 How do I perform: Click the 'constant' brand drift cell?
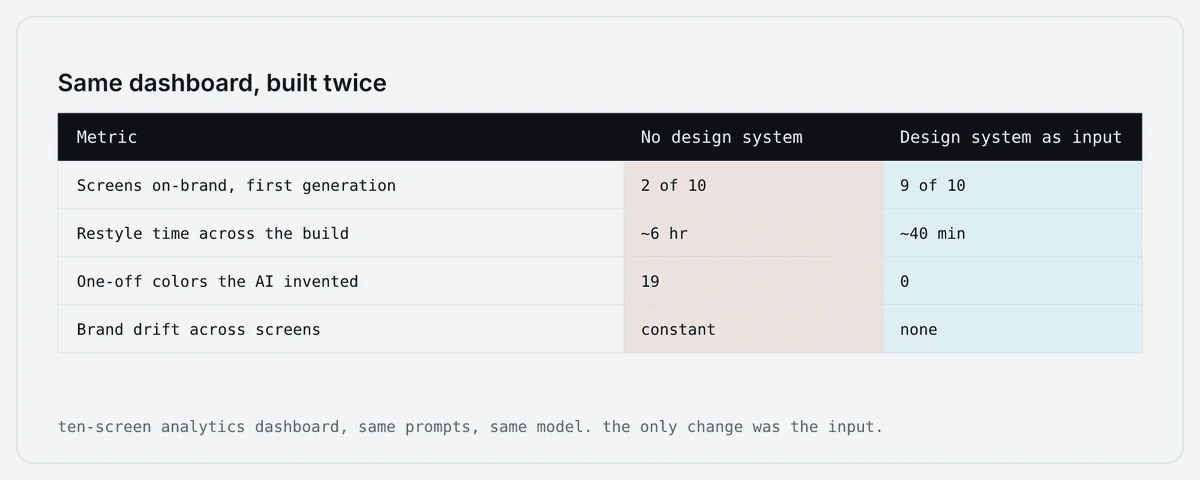[753, 329]
